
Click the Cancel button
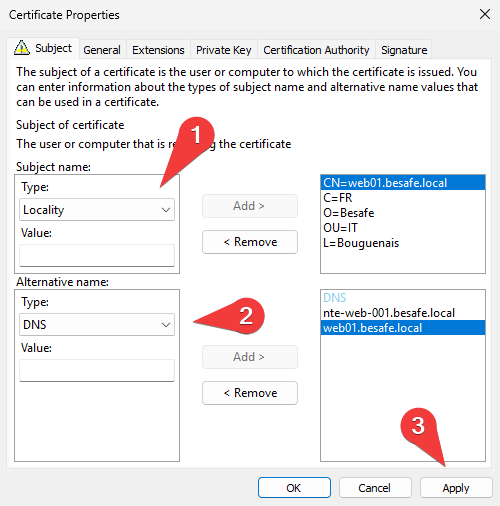[x=375, y=488]
